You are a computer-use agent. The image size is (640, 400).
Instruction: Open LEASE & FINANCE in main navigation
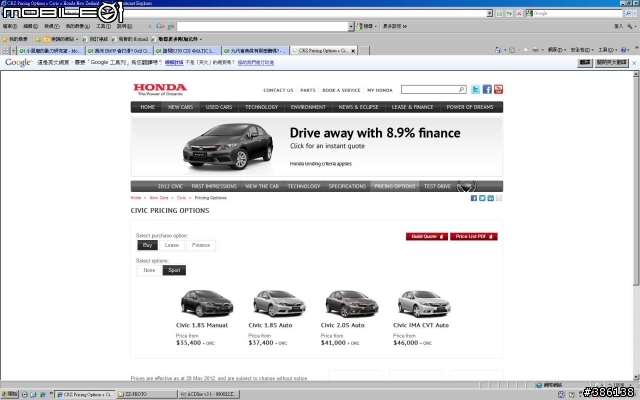(x=412, y=107)
